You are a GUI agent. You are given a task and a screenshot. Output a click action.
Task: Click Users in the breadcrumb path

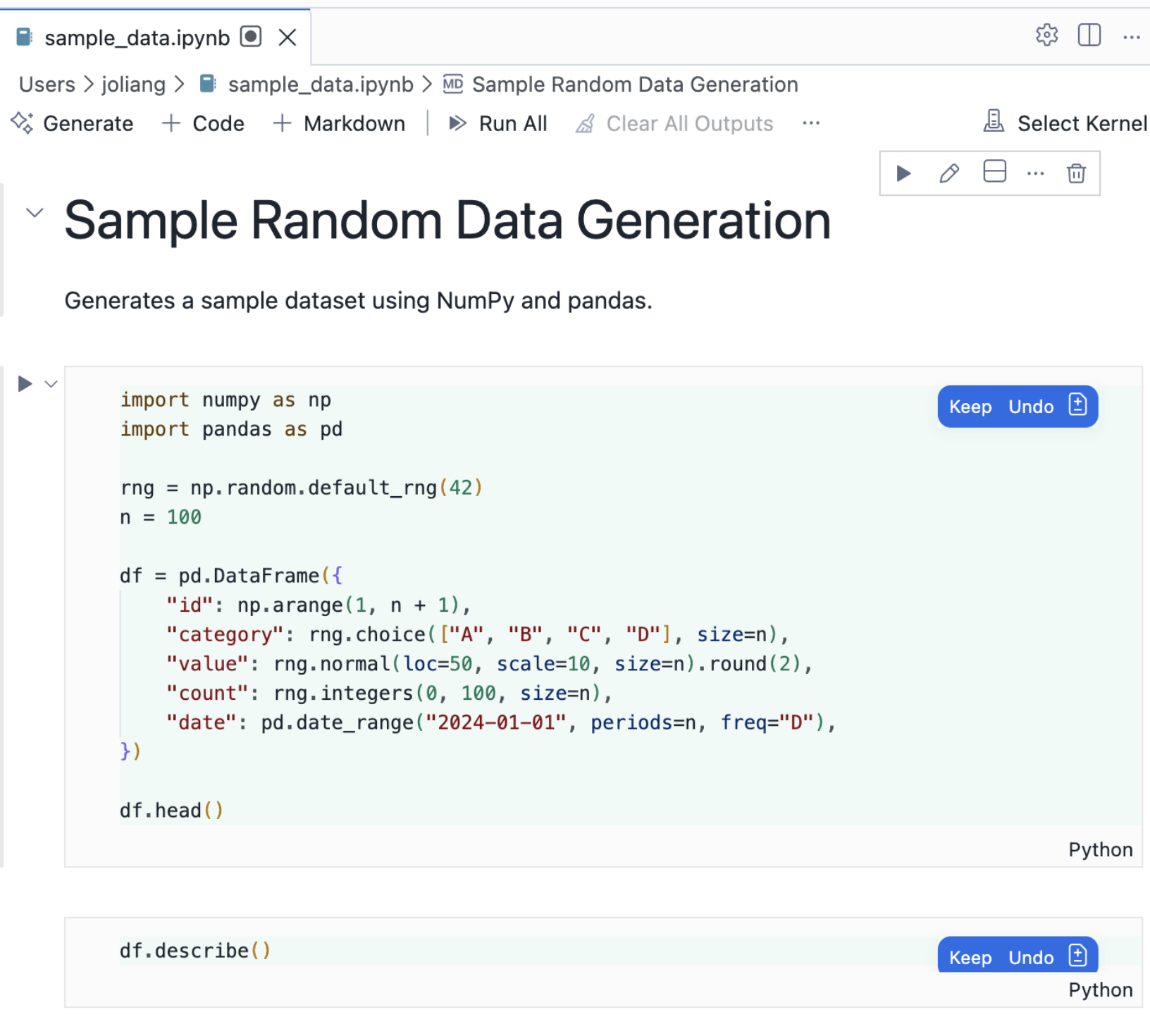click(x=47, y=85)
